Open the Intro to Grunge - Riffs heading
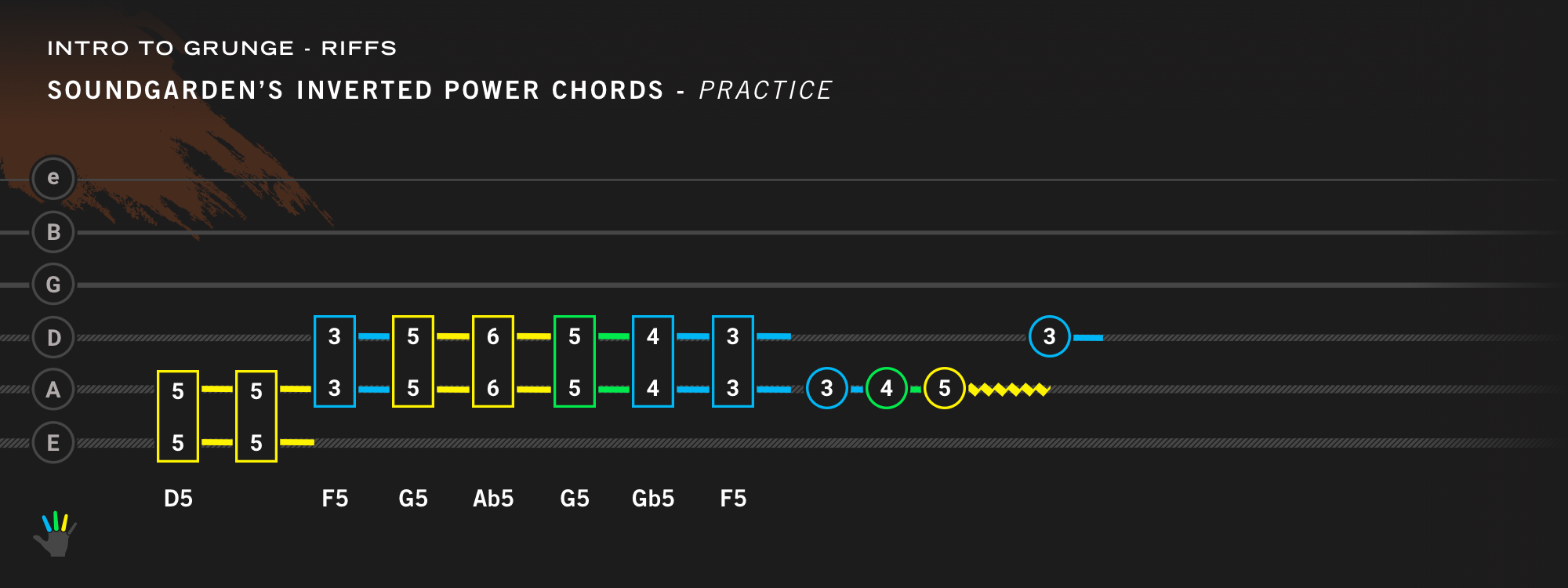The width and height of the screenshot is (1568, 588). (x=222, y=49)
